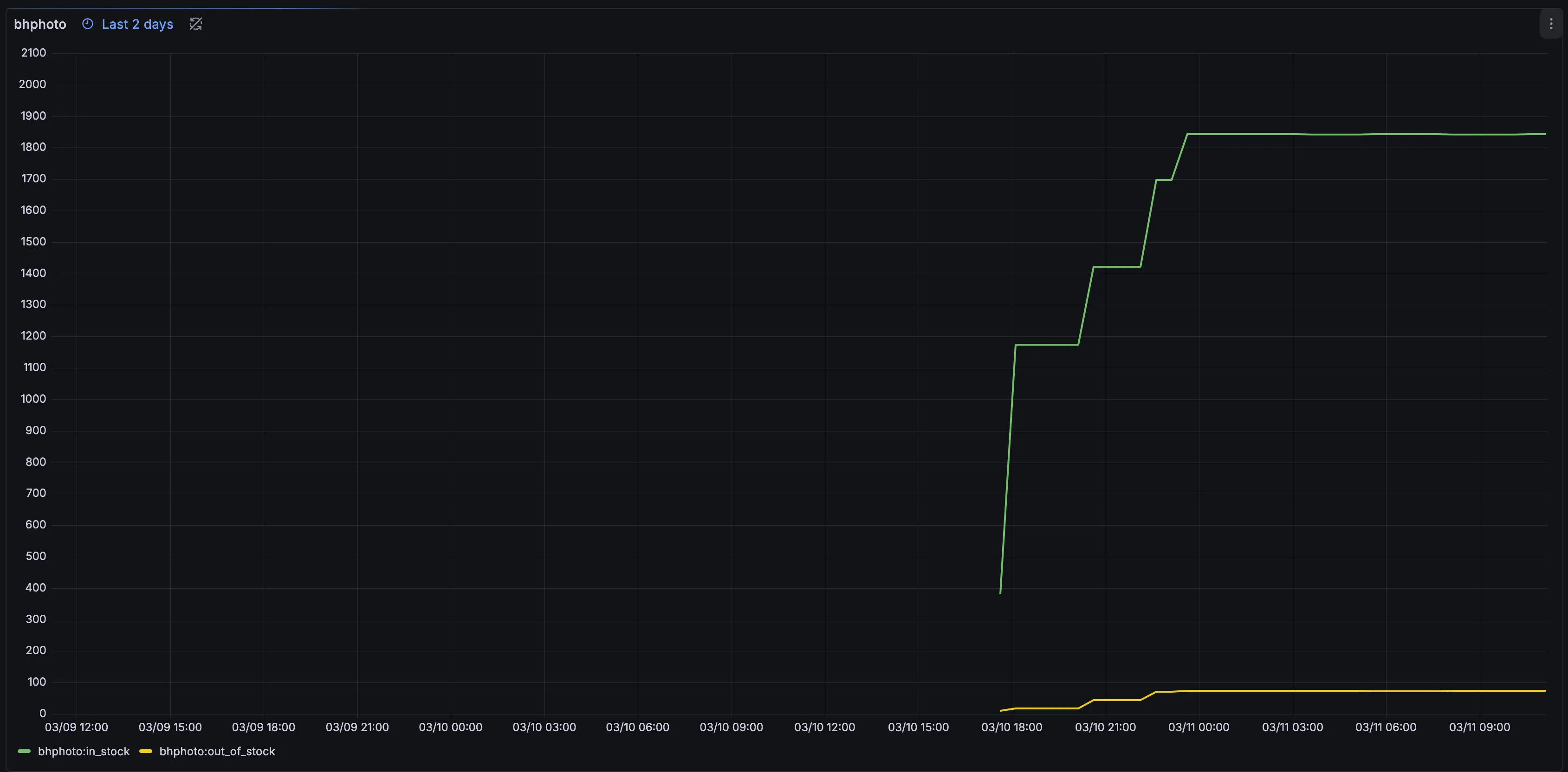The image size is (1568, 772).
Task: Toggle the bhphoto:in_stock legend series
Action: tap(84, 751)
